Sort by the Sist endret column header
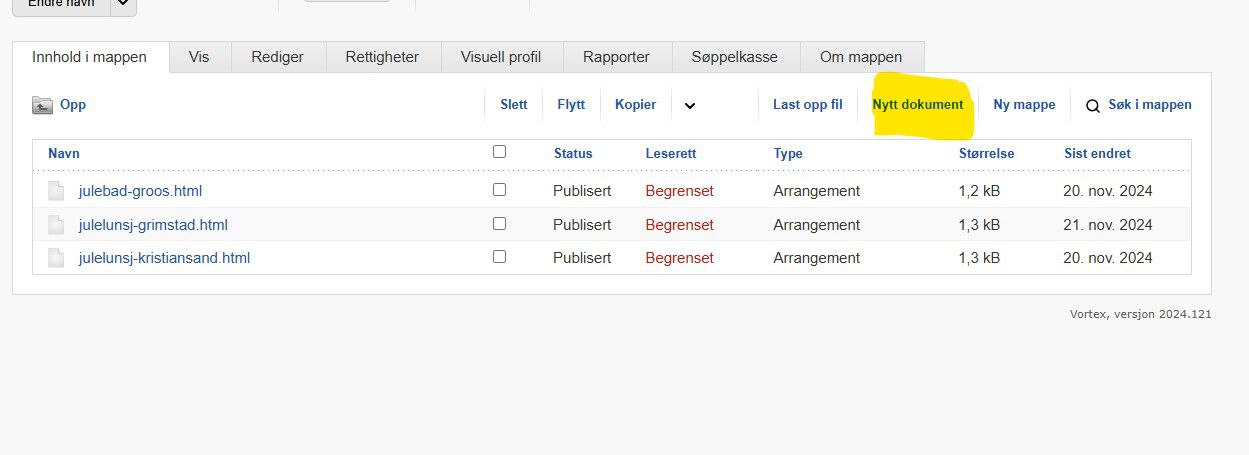Screen dimensions: 1249x455 (x=1098, y=154)
